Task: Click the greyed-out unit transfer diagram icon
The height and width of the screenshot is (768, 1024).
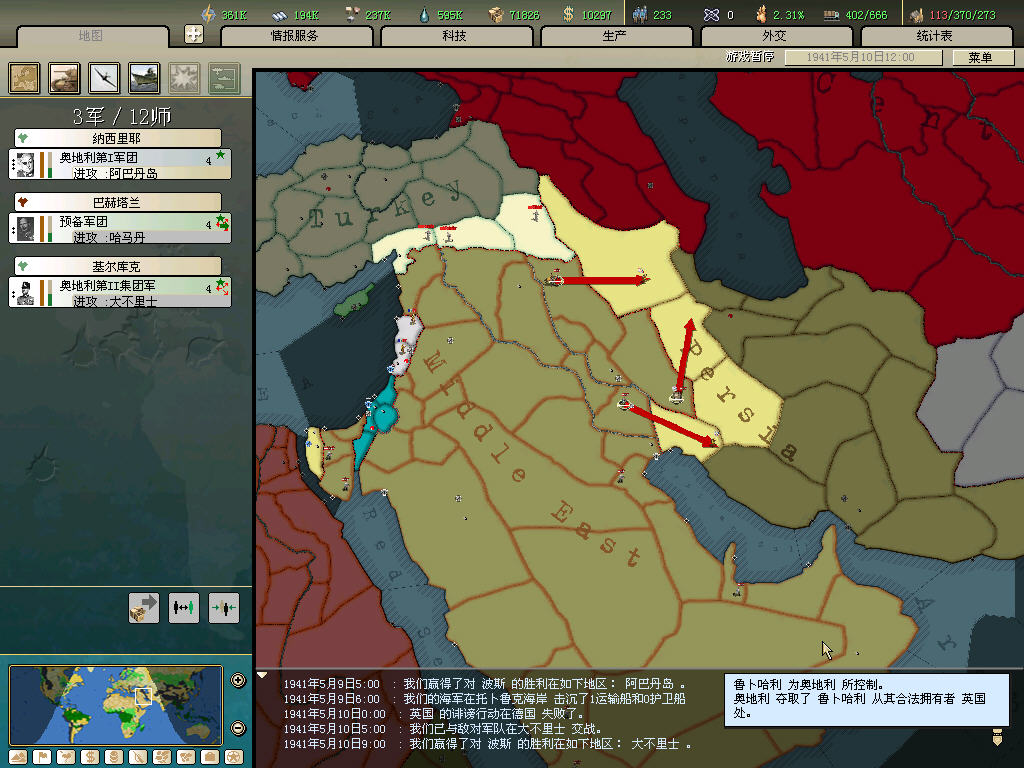Action: click(224, 78)
